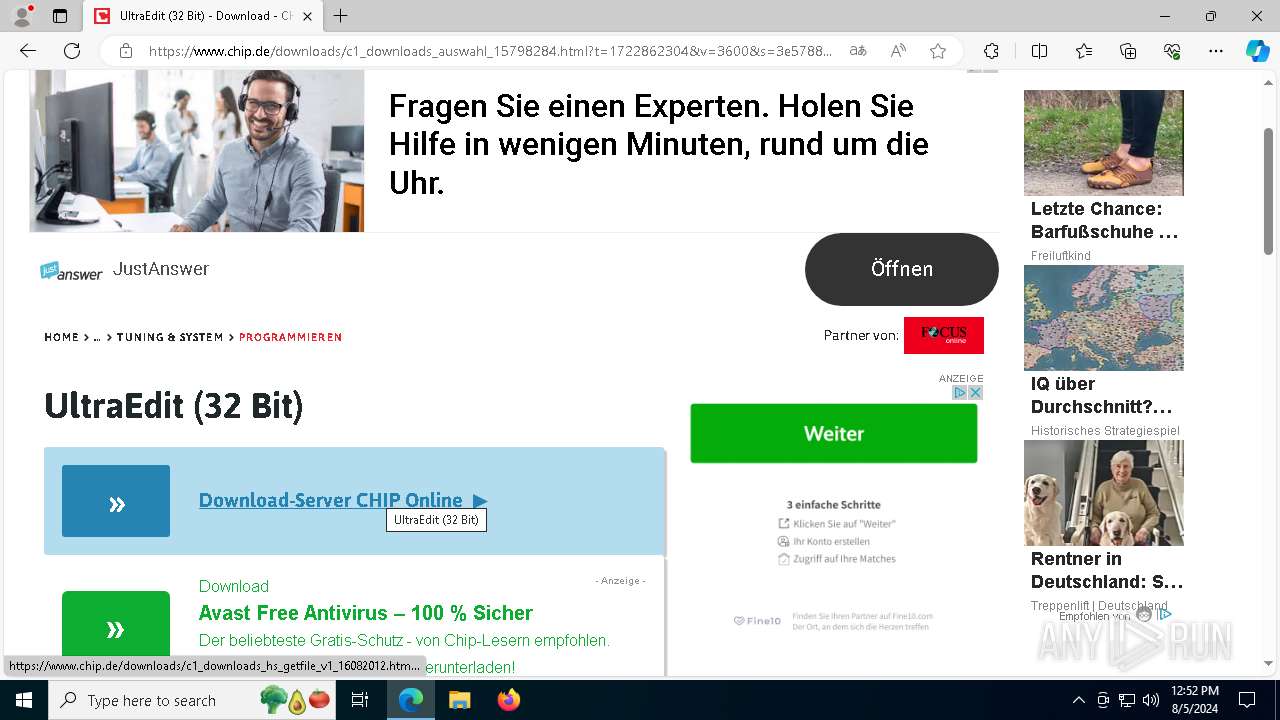This screenshot has width=1280, height=720.
Task: Open IQ über Durchschnitt? headline
Action: point(1102,395)
